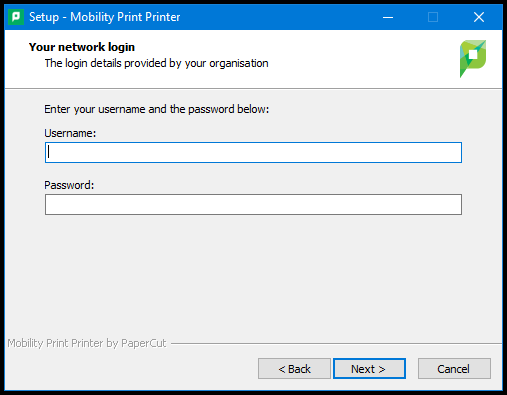Click the greyed-out maximize button
Image resolution: width=507 pixels, height=395 pixels.
433,17
